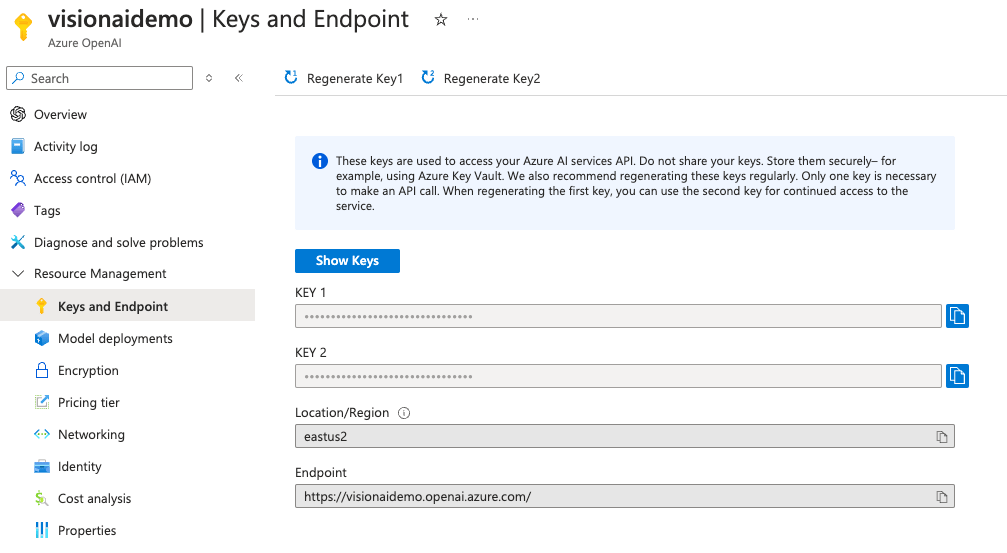Select Networking in the sidebar
The height and width of the screenshot is (553, 1007).
pos(91,435)
